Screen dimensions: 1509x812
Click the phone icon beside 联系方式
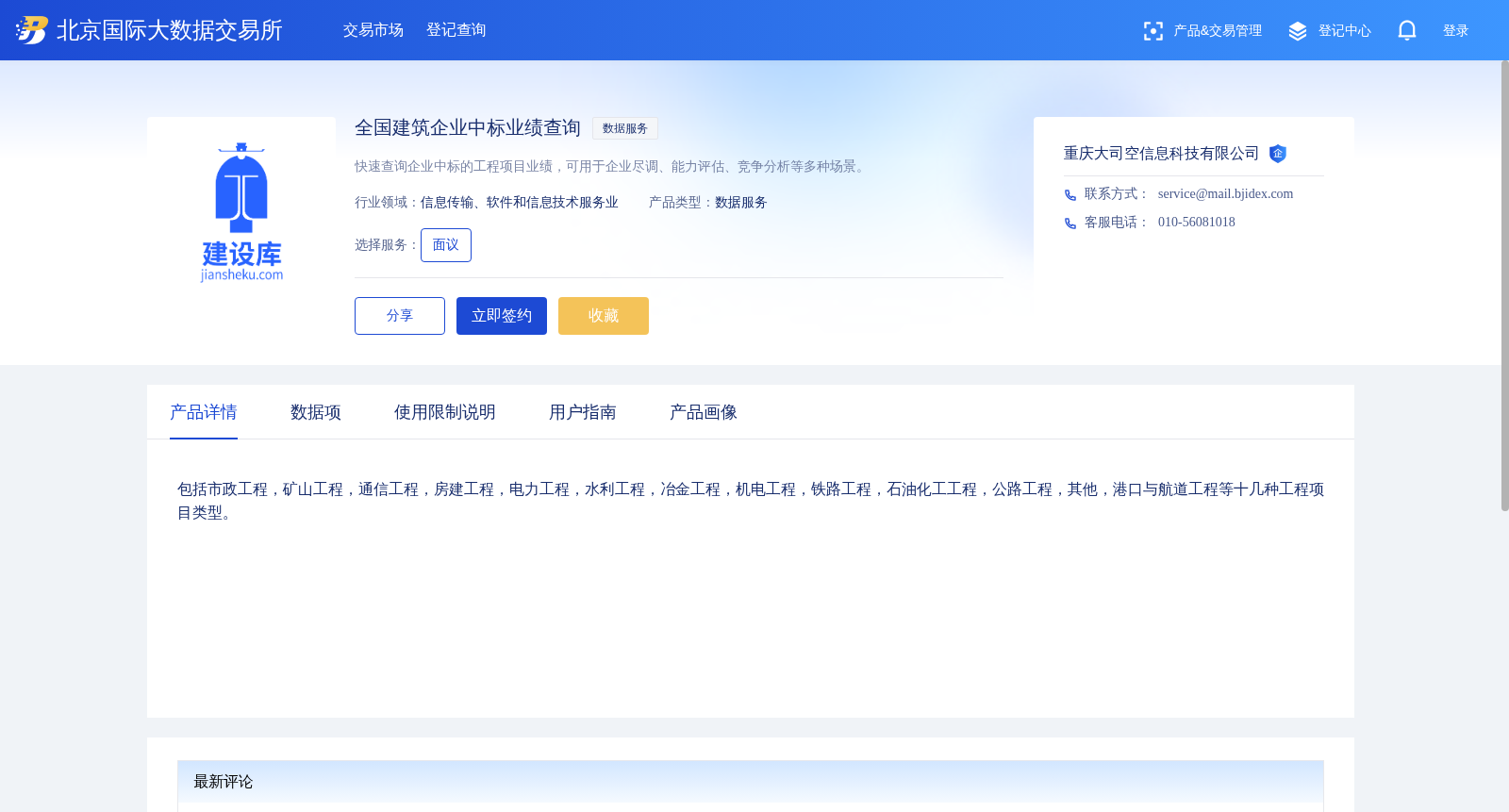coord(1070,195)
